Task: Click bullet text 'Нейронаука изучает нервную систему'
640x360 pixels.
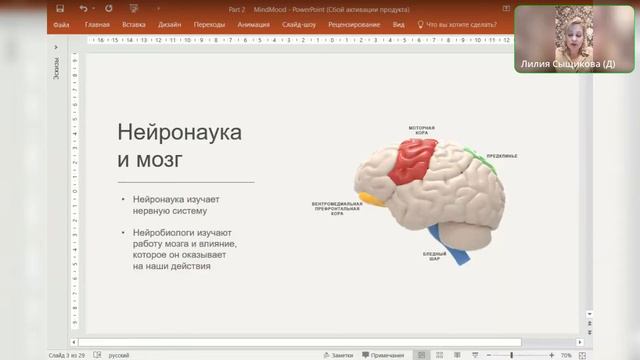Action: [176, 205]
